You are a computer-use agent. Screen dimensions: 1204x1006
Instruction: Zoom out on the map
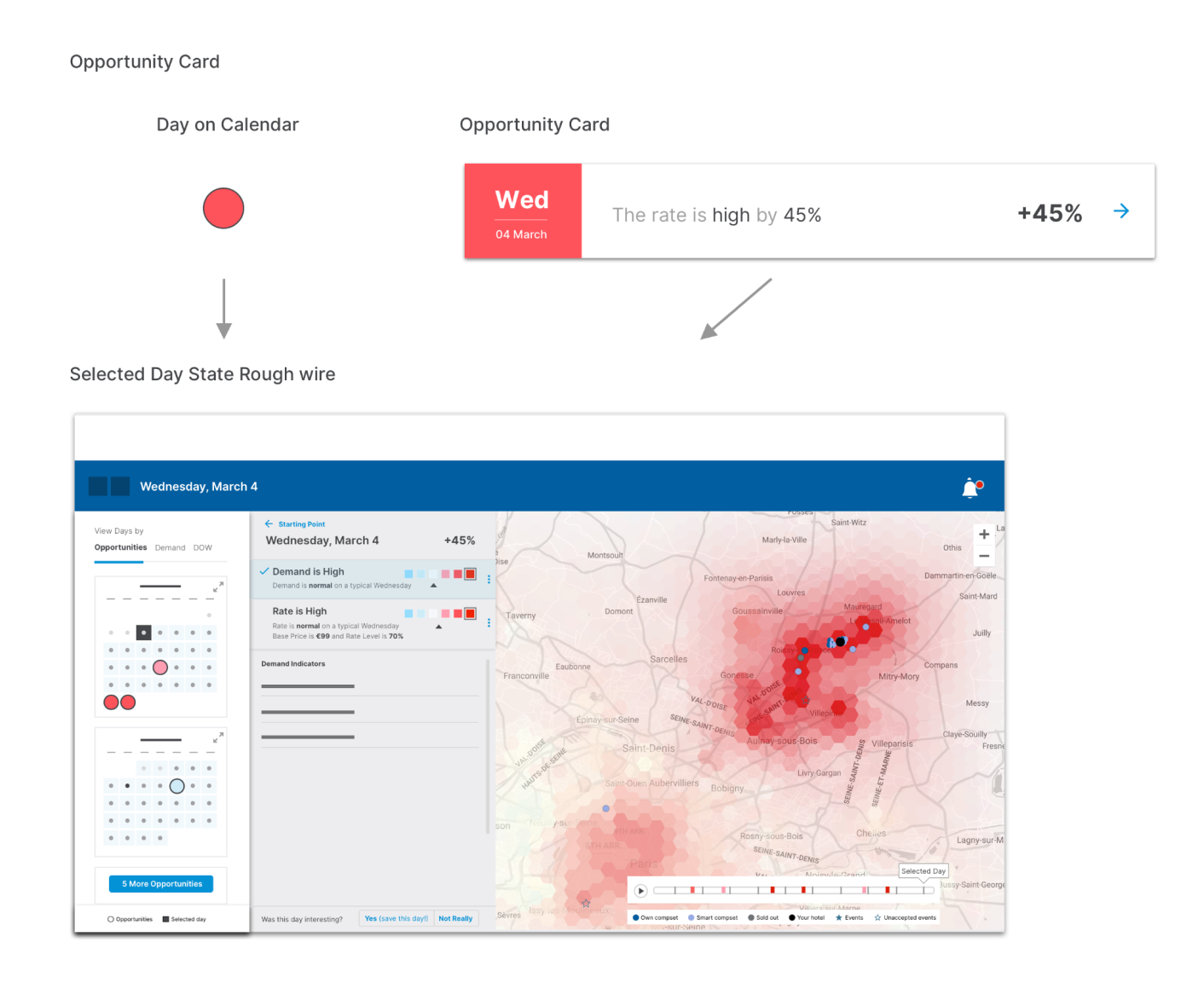tap(984, 556)
